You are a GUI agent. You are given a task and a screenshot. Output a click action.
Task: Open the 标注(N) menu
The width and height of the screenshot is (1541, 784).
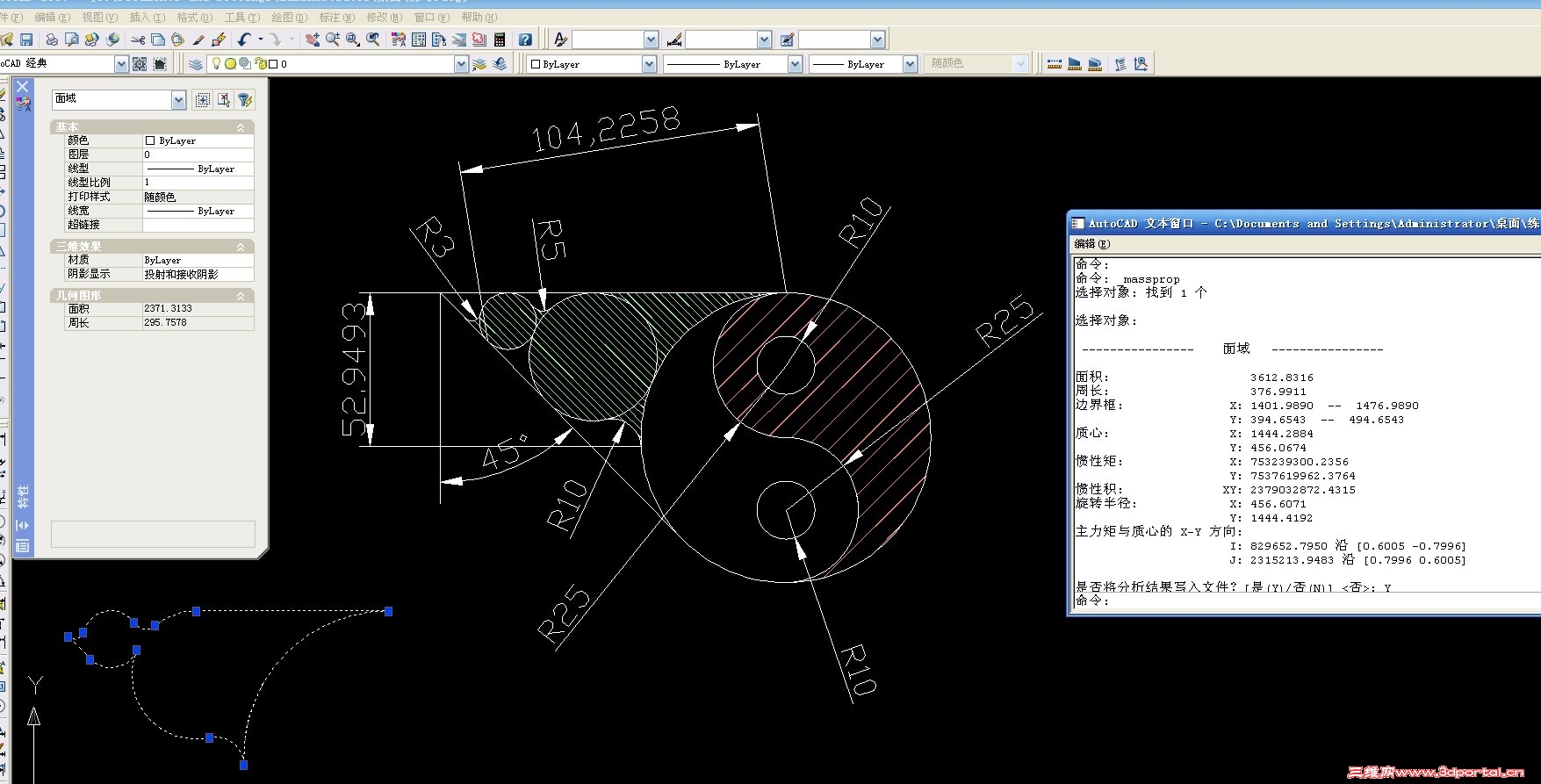pos(337,17)
